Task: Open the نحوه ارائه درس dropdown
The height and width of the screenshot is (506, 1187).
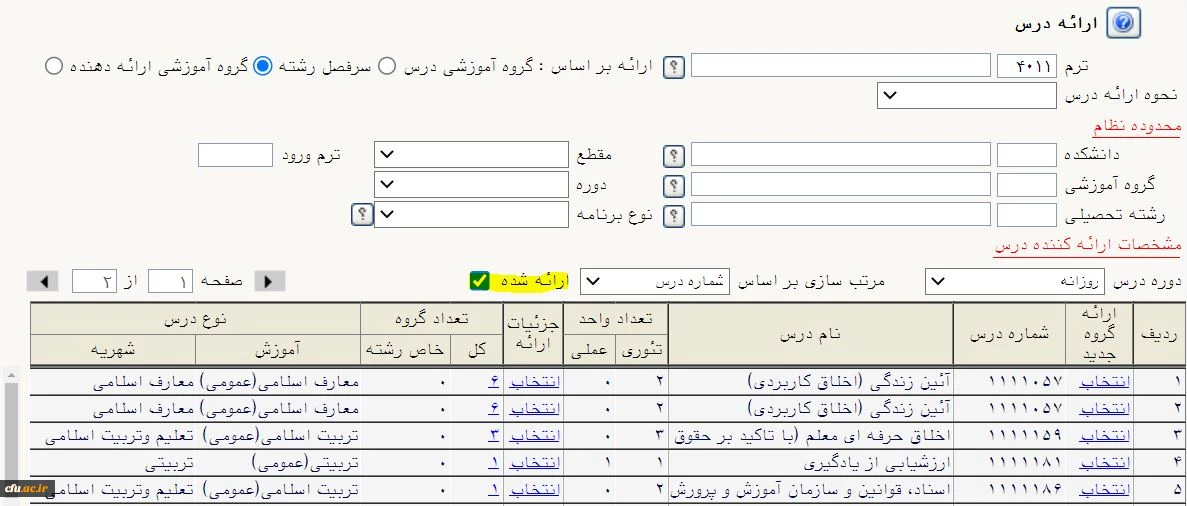Action: (966, 96)
